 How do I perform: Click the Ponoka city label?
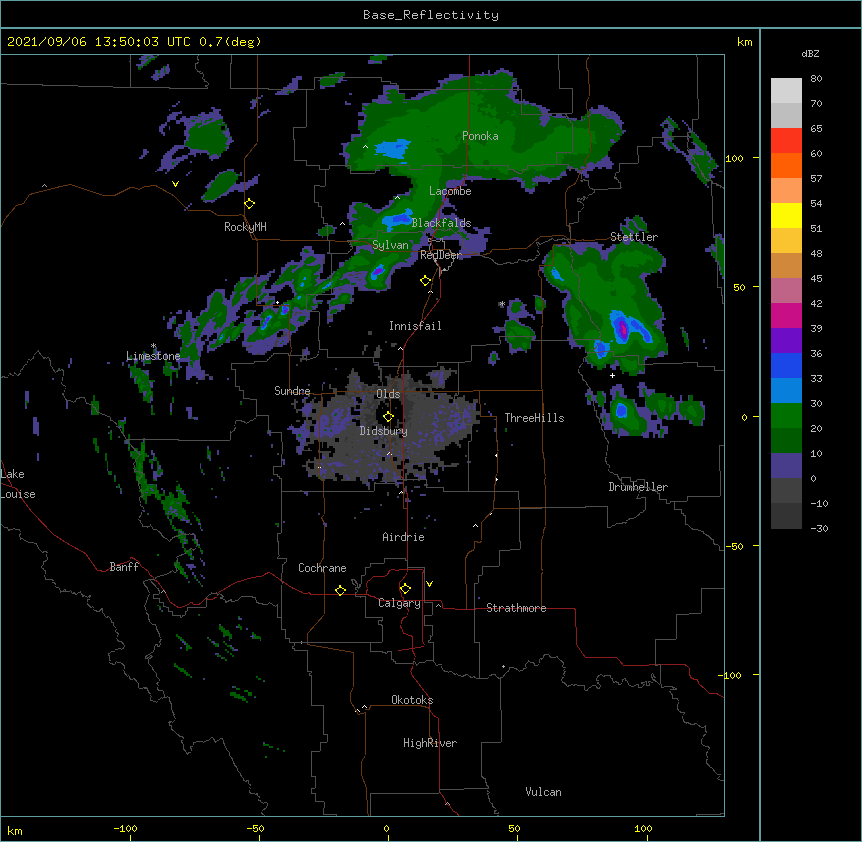tap(480, 136)
